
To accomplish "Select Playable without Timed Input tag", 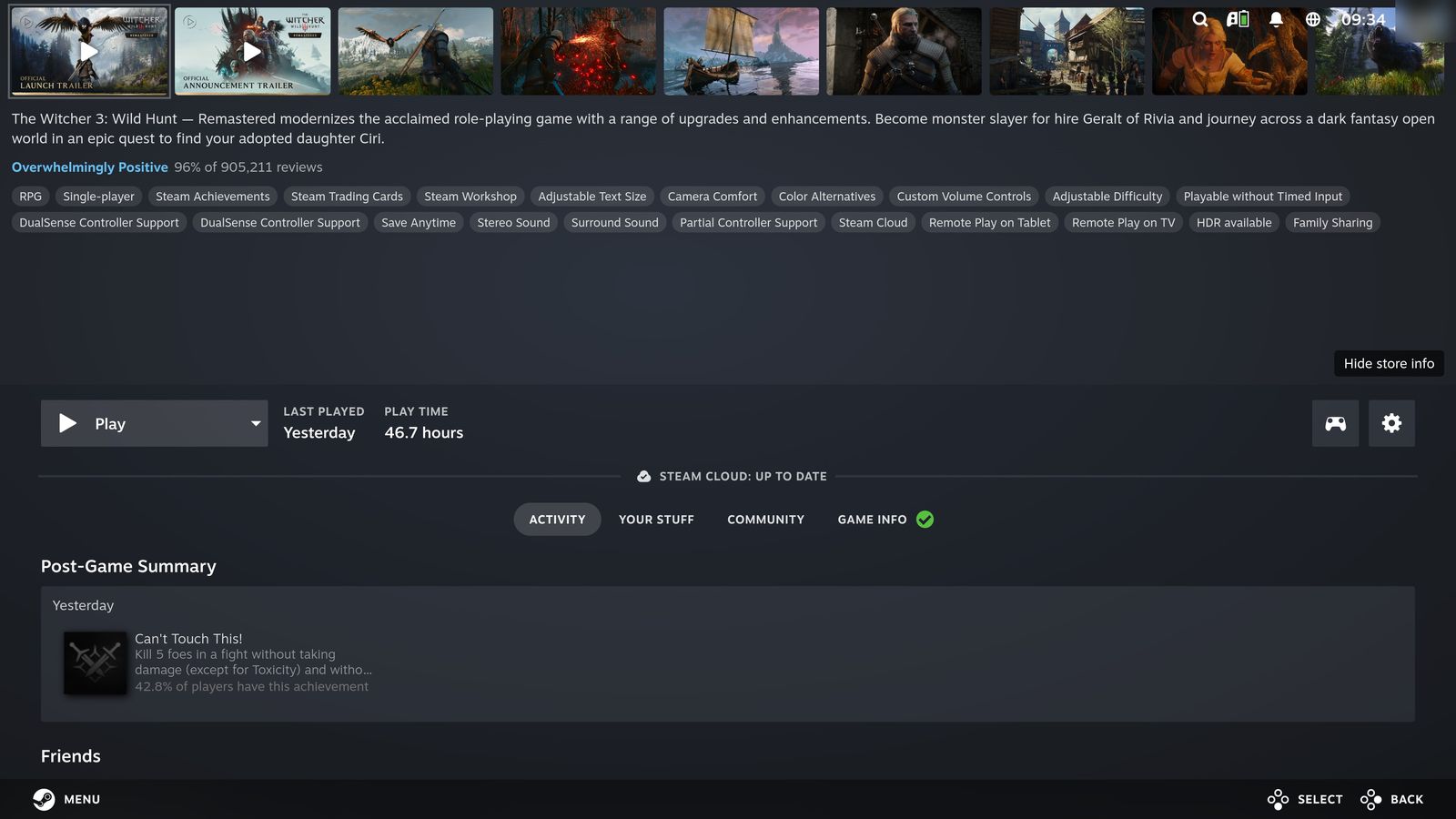I will (1262, 197).
